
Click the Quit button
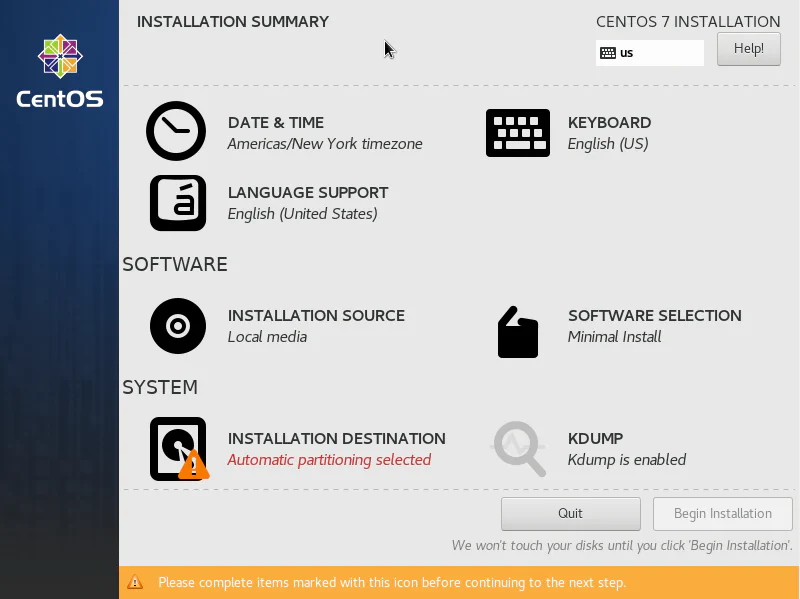coord(570,514)
